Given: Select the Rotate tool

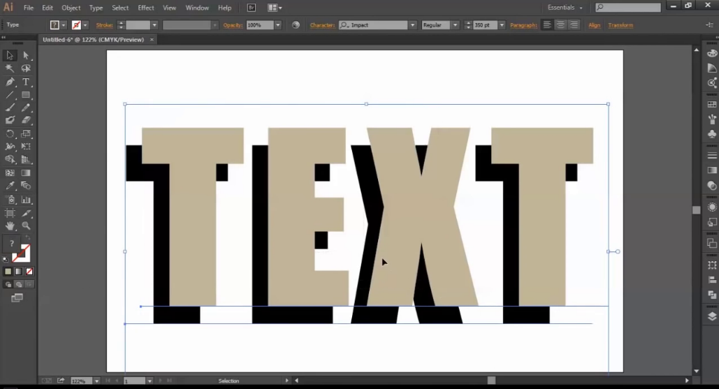Looking at the screenshot, I should coord(10,134).
